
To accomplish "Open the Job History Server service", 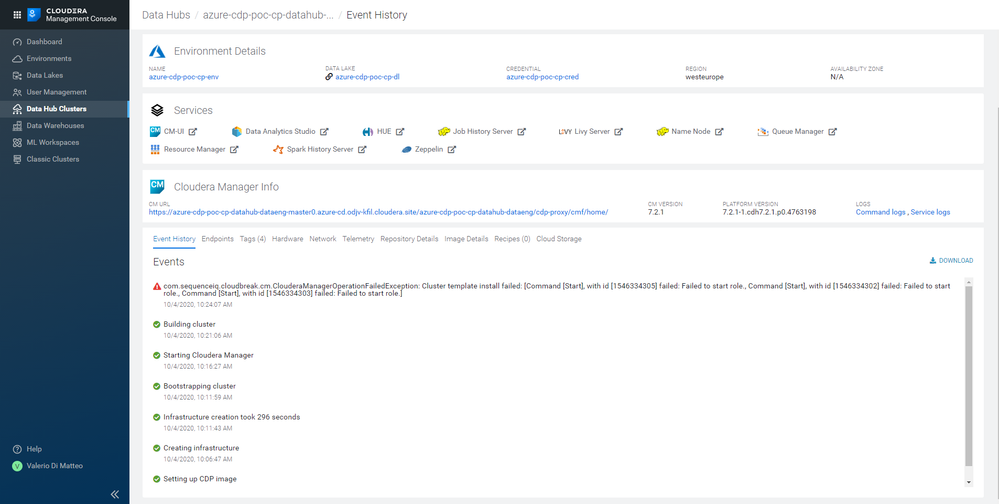I will click(x=483, y=132).
